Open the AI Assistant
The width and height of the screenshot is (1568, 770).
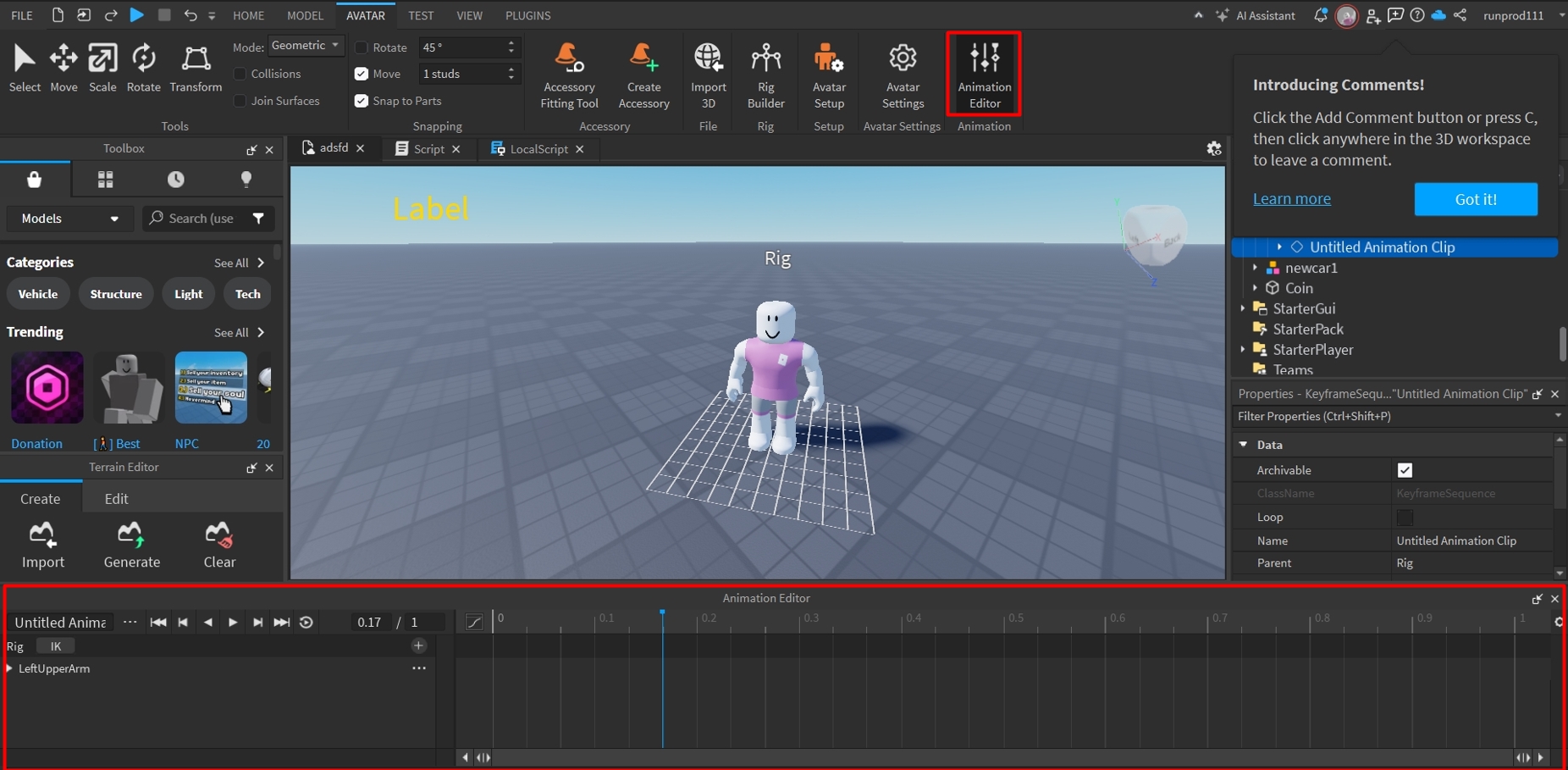[1256, 15]
